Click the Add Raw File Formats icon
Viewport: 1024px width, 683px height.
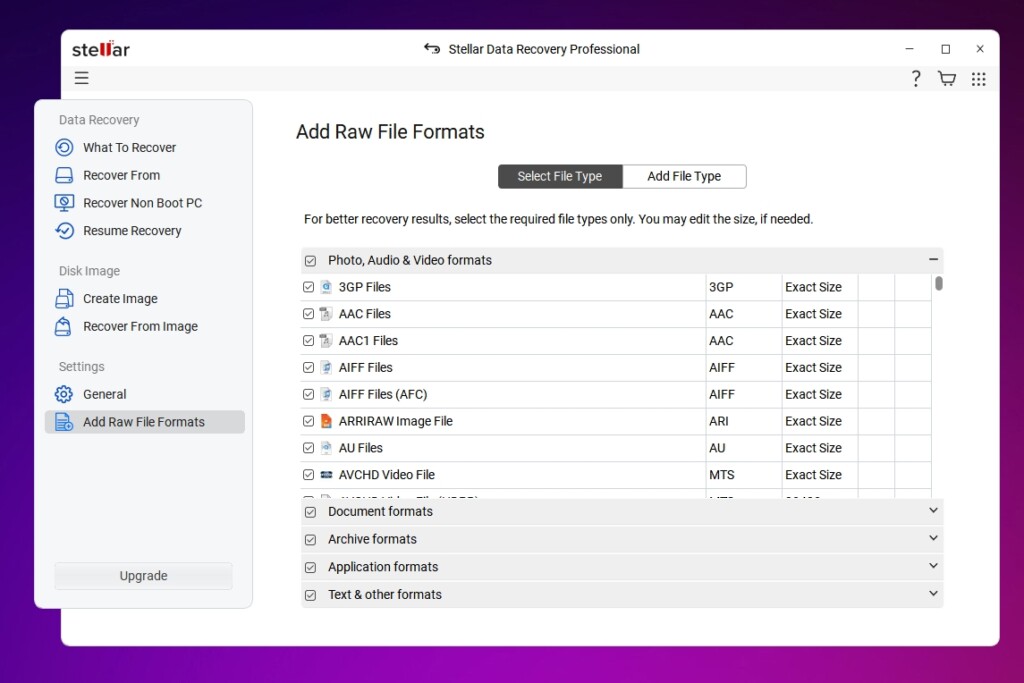coord(64,422)
